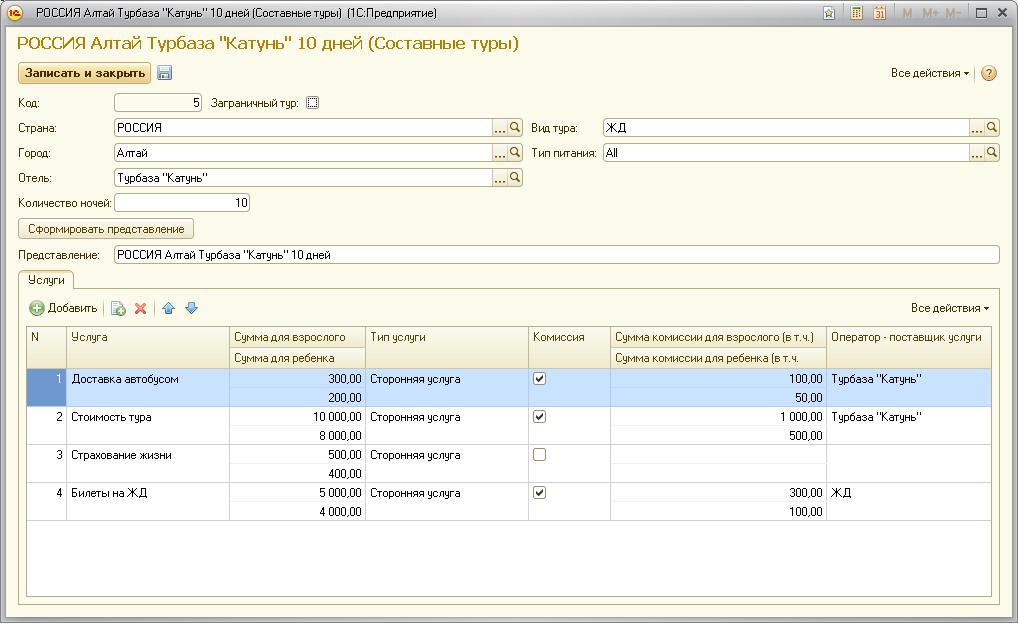Viewport: 1018px width, 624px height.
Task: Click the ellipsis selector for Вид тура
Action: click(x=976, y=128)
